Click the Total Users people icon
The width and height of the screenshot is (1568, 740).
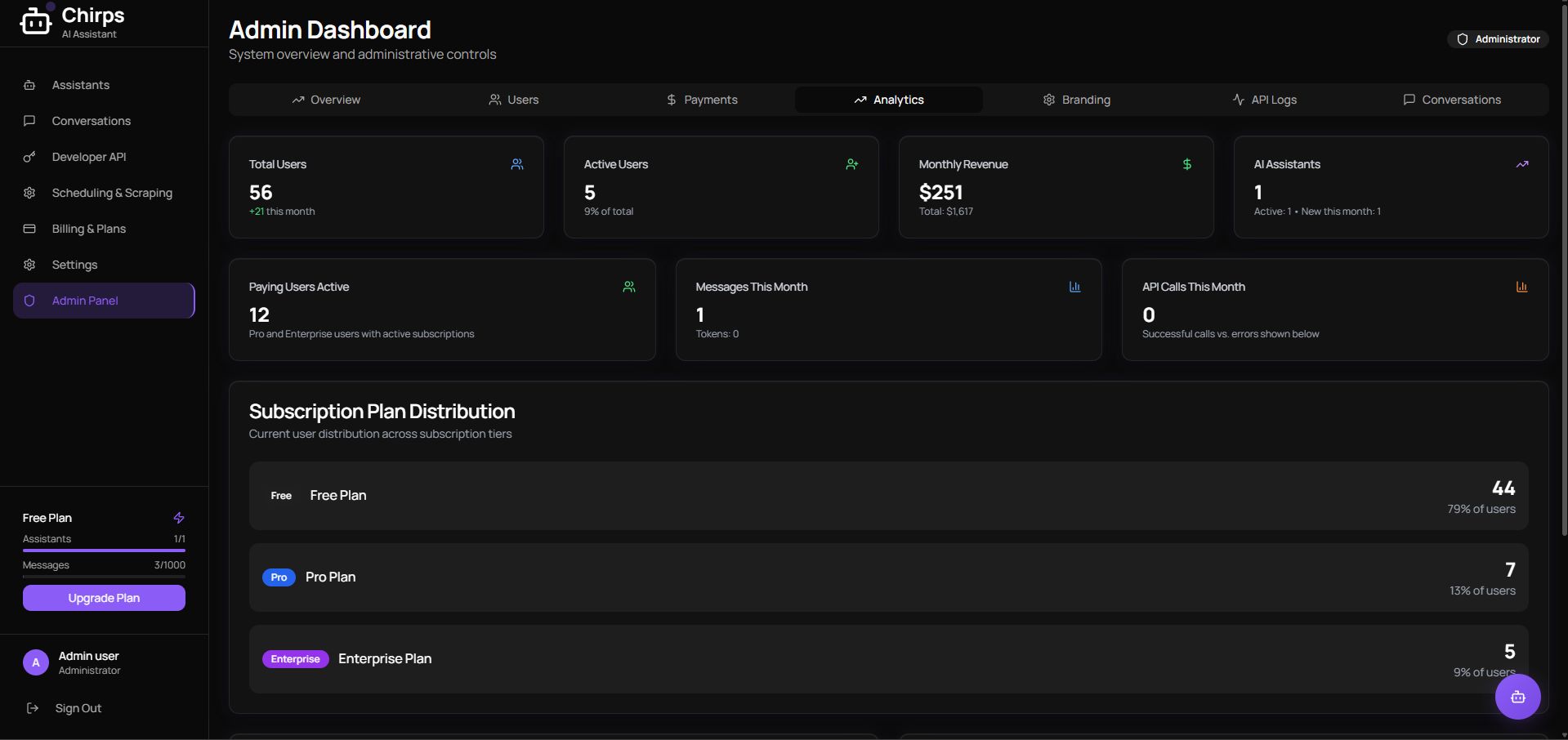pos(517,164)
